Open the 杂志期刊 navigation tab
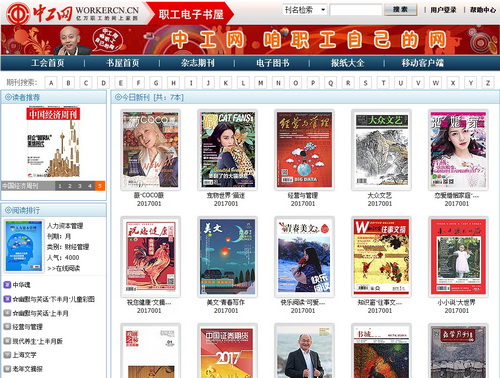500x378 pixels. [x=198, y=63]
